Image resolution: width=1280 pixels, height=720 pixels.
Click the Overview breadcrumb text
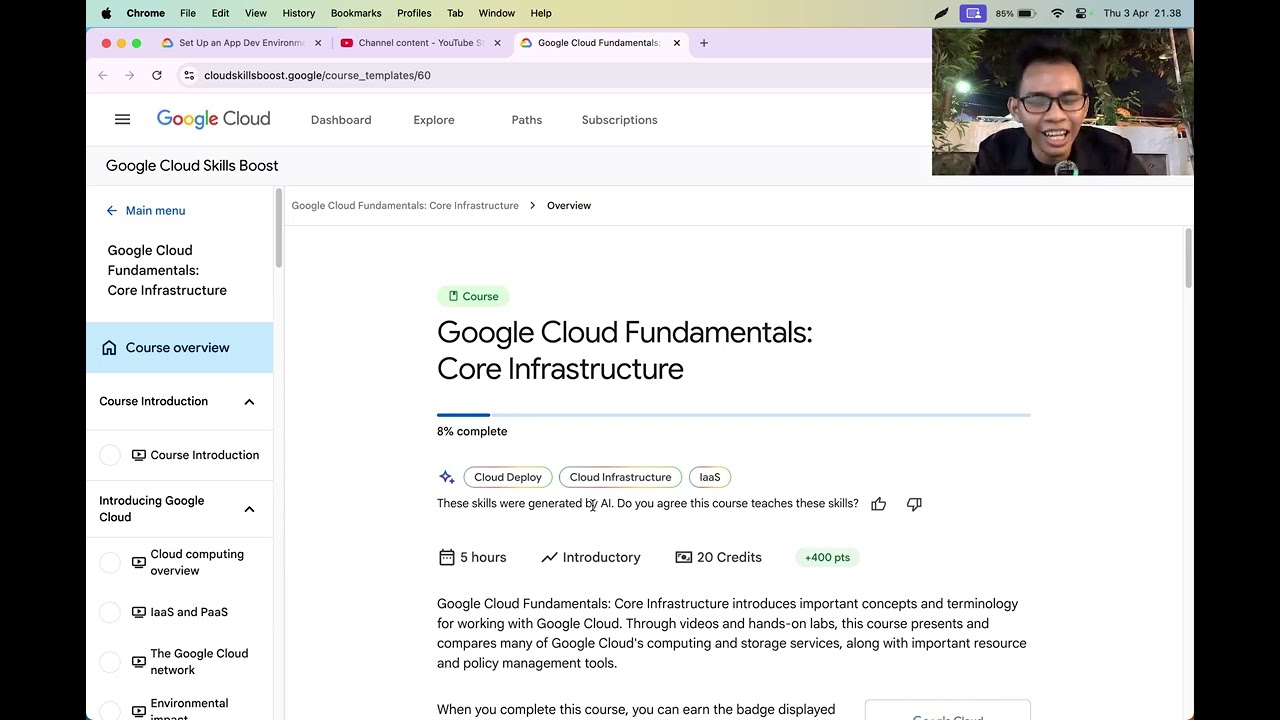[x=569, y=206]
